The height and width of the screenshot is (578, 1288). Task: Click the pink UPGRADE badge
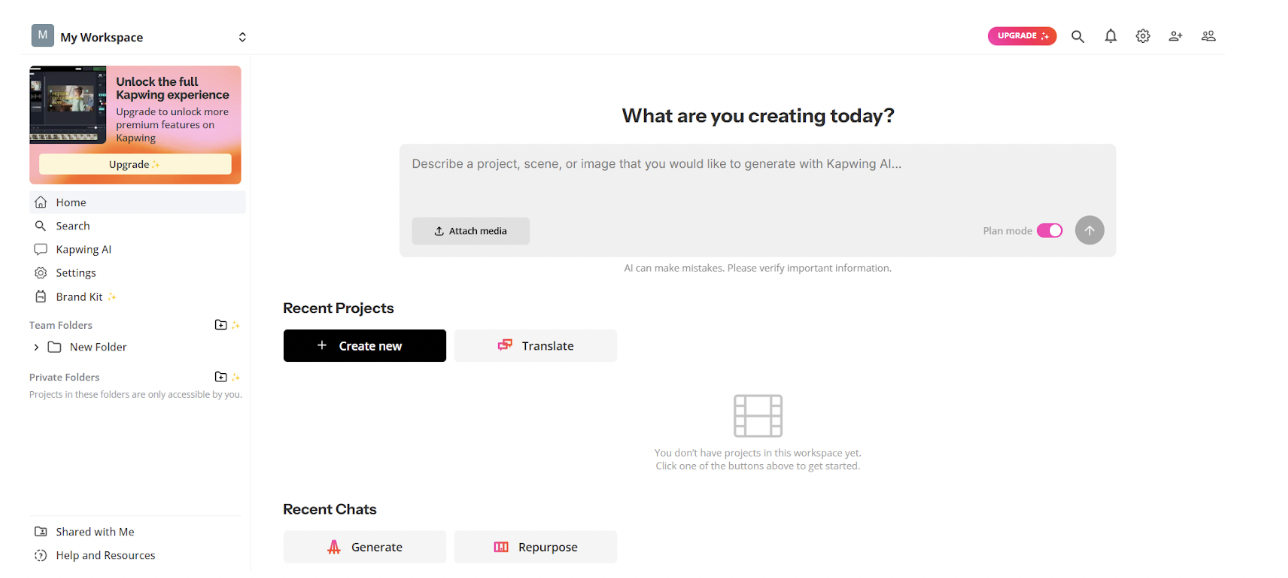coord(1022,36)
